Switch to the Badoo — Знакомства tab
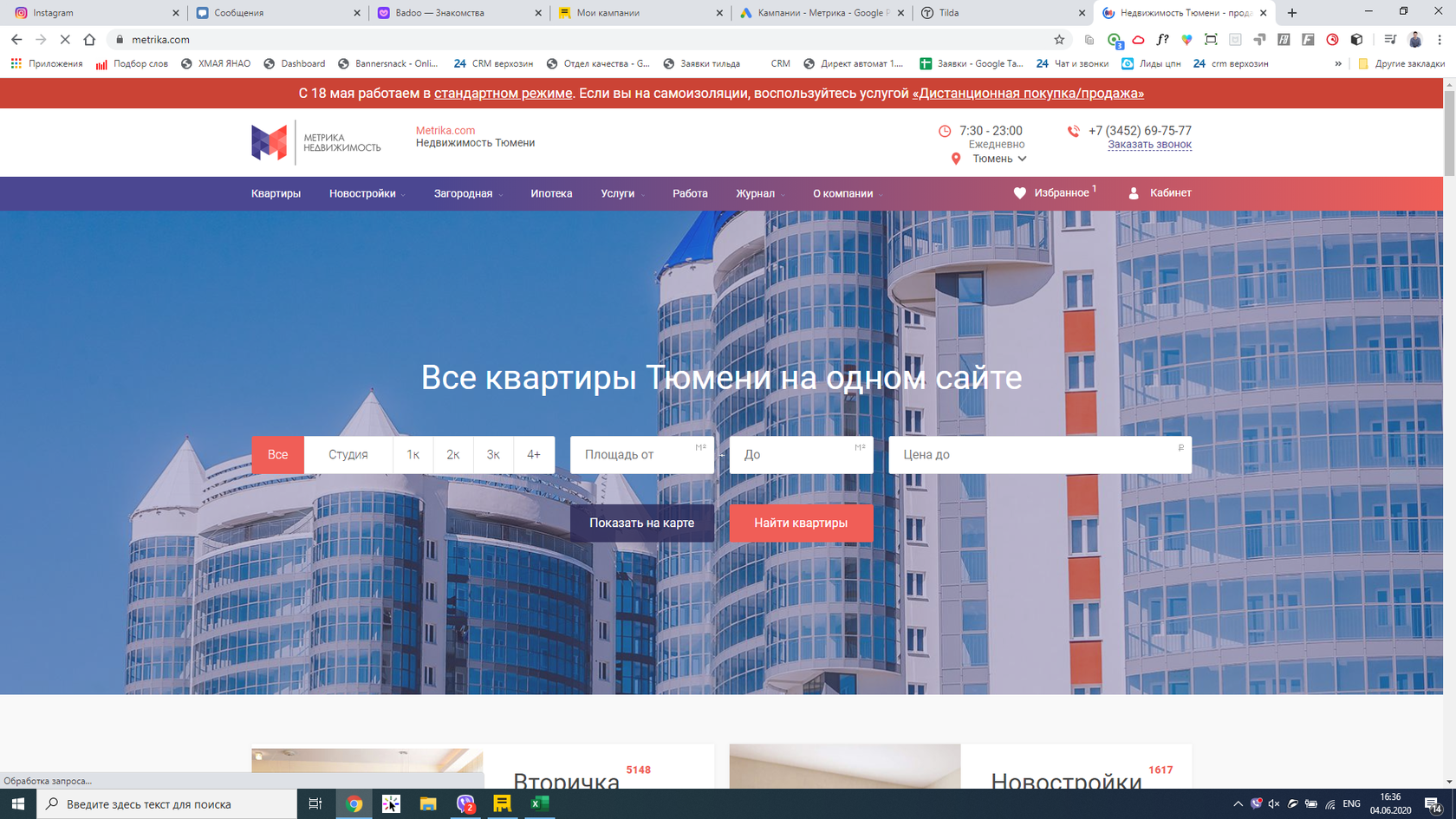The width and height of the screenshot is (1456, 819). 458,13
